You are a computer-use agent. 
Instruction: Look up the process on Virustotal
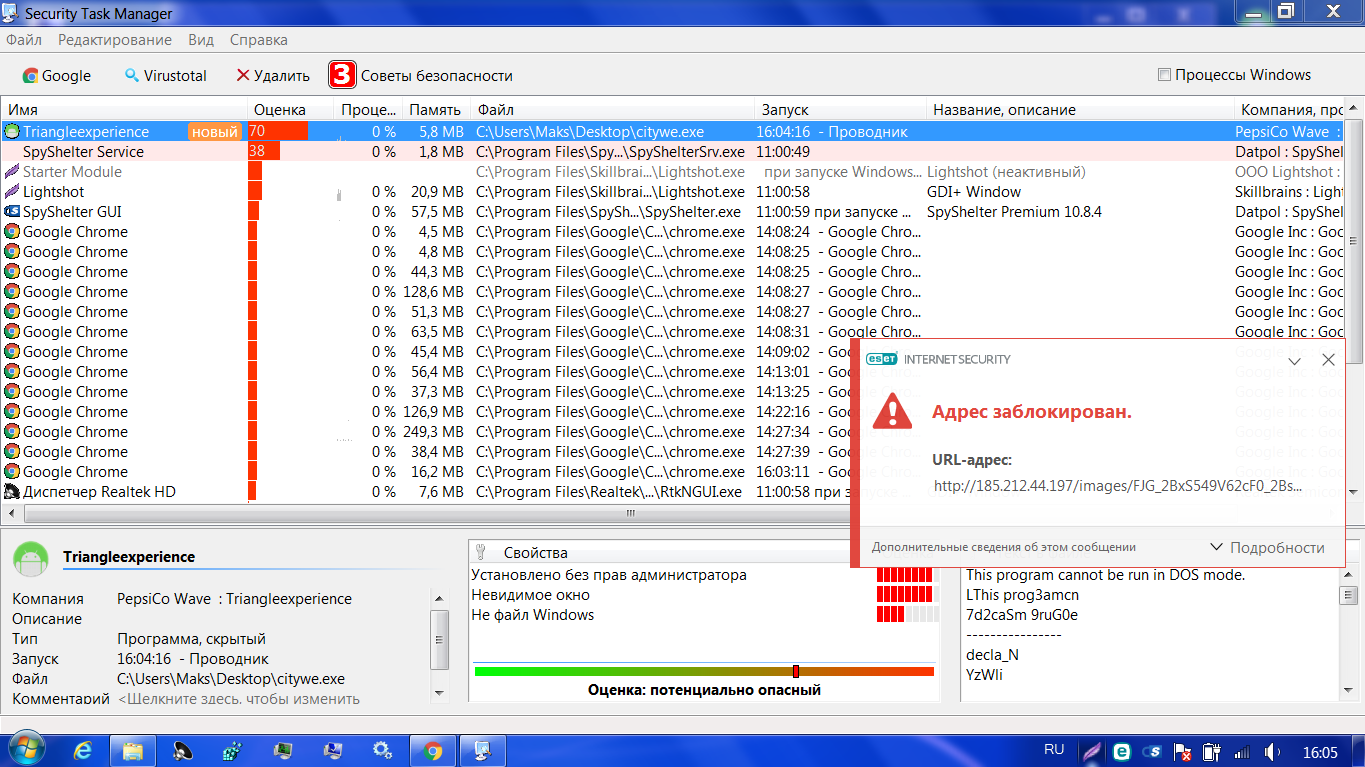click(x=165, y=75)
